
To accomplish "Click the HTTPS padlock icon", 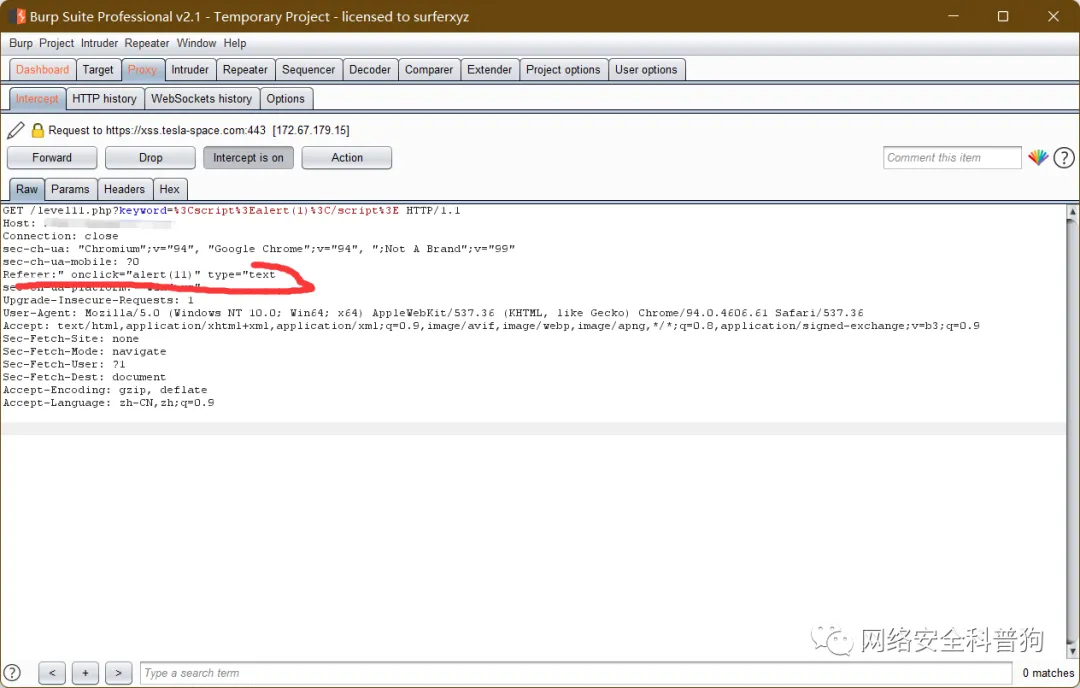I will (38, 130).
